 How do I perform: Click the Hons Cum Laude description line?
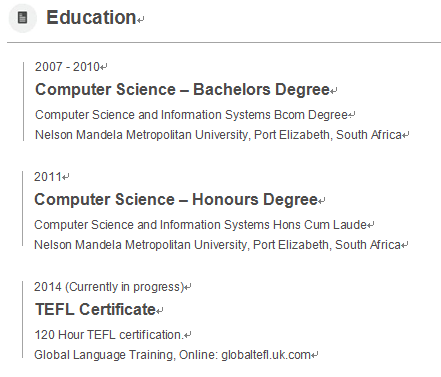200,225
